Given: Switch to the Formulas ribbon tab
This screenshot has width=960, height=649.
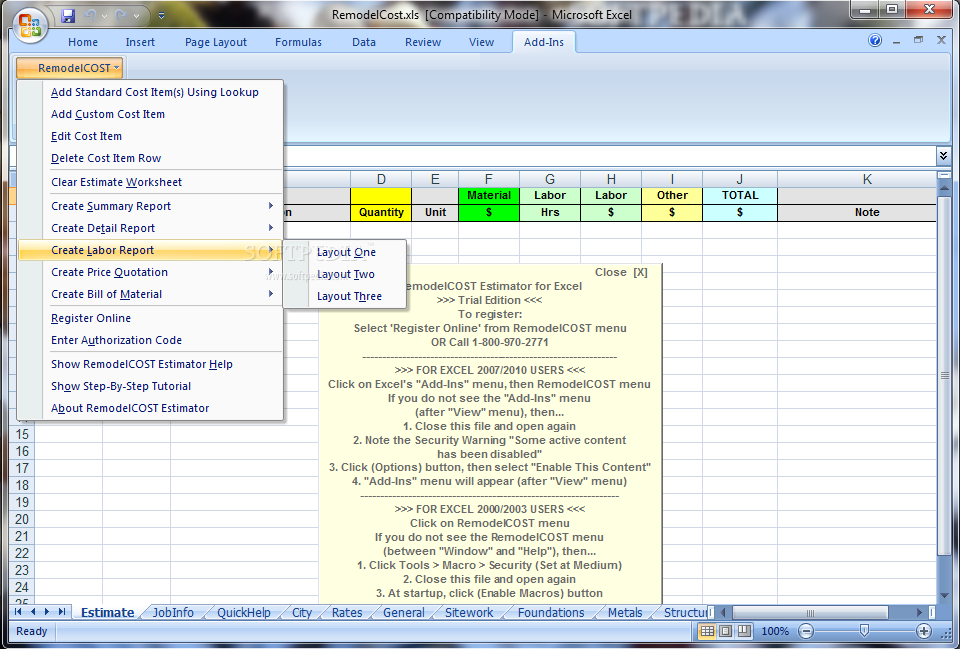Looking at the screenshot, I should (x=298, y=42).
